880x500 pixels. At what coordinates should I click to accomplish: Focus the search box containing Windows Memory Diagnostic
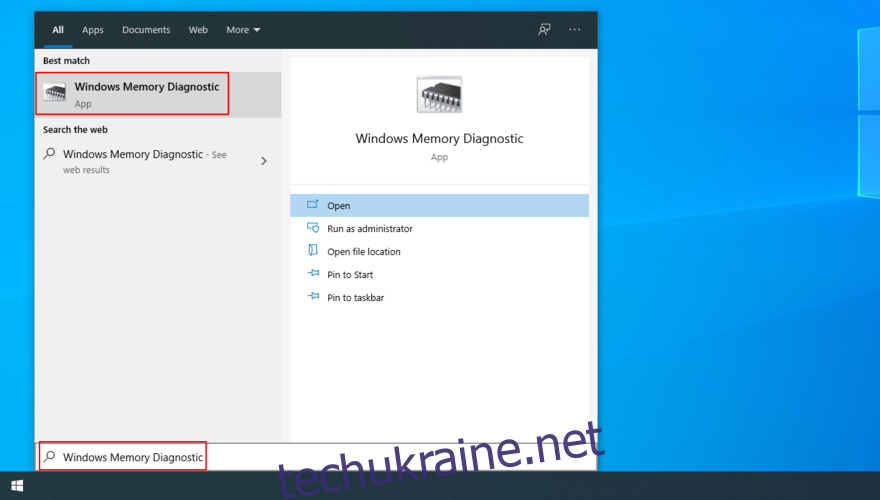click(317, 457)
